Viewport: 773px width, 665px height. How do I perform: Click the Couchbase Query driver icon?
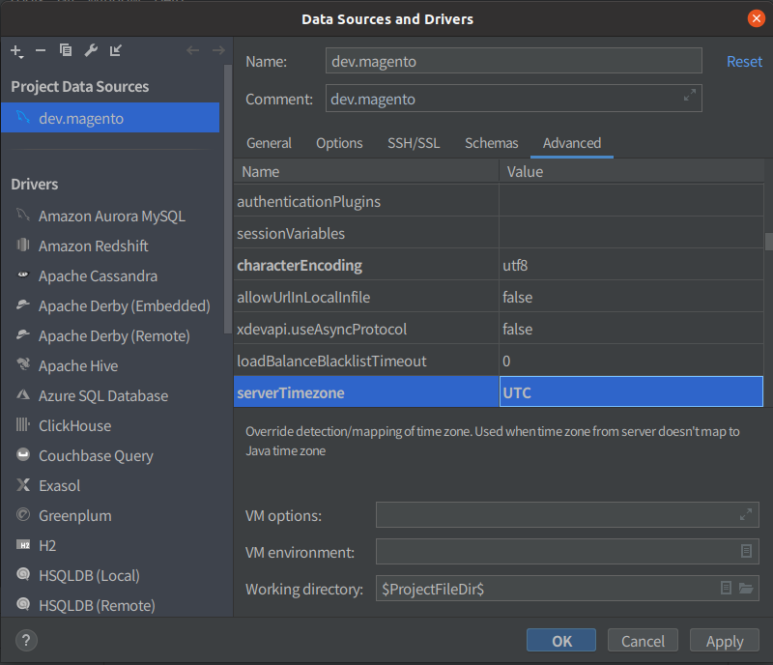(x=23, y=454)
